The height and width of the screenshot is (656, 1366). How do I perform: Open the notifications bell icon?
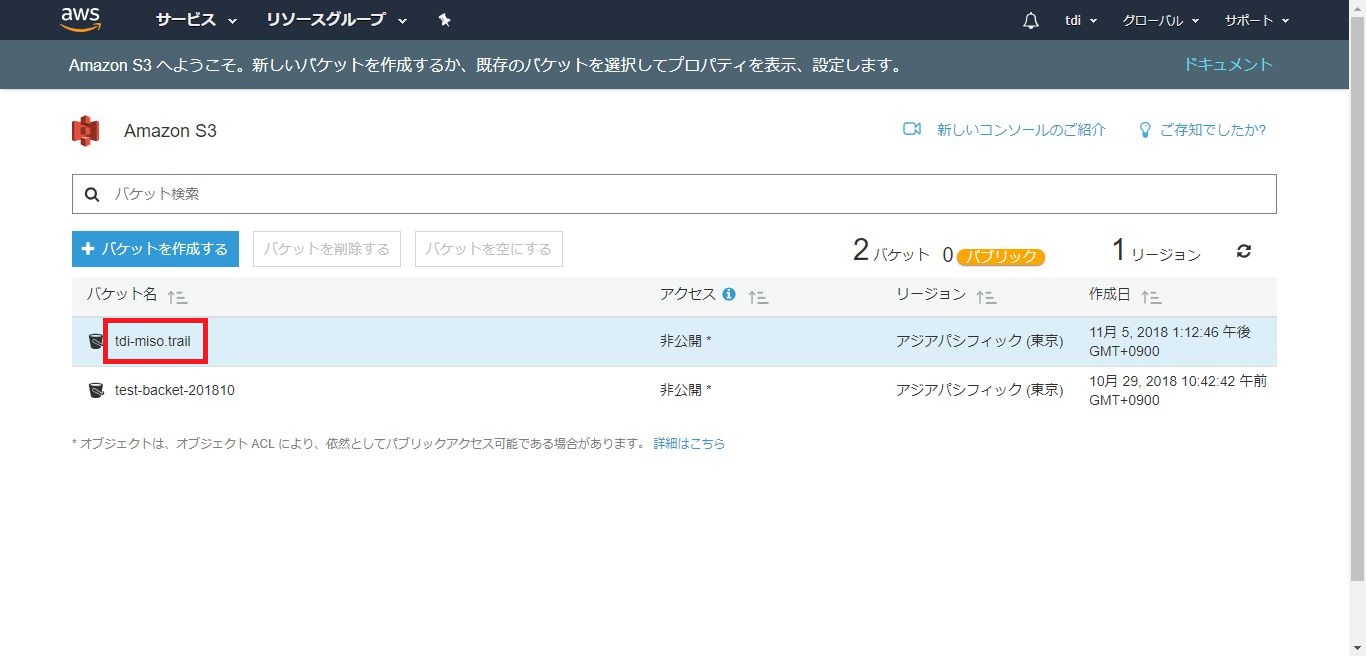(1031, 20)
